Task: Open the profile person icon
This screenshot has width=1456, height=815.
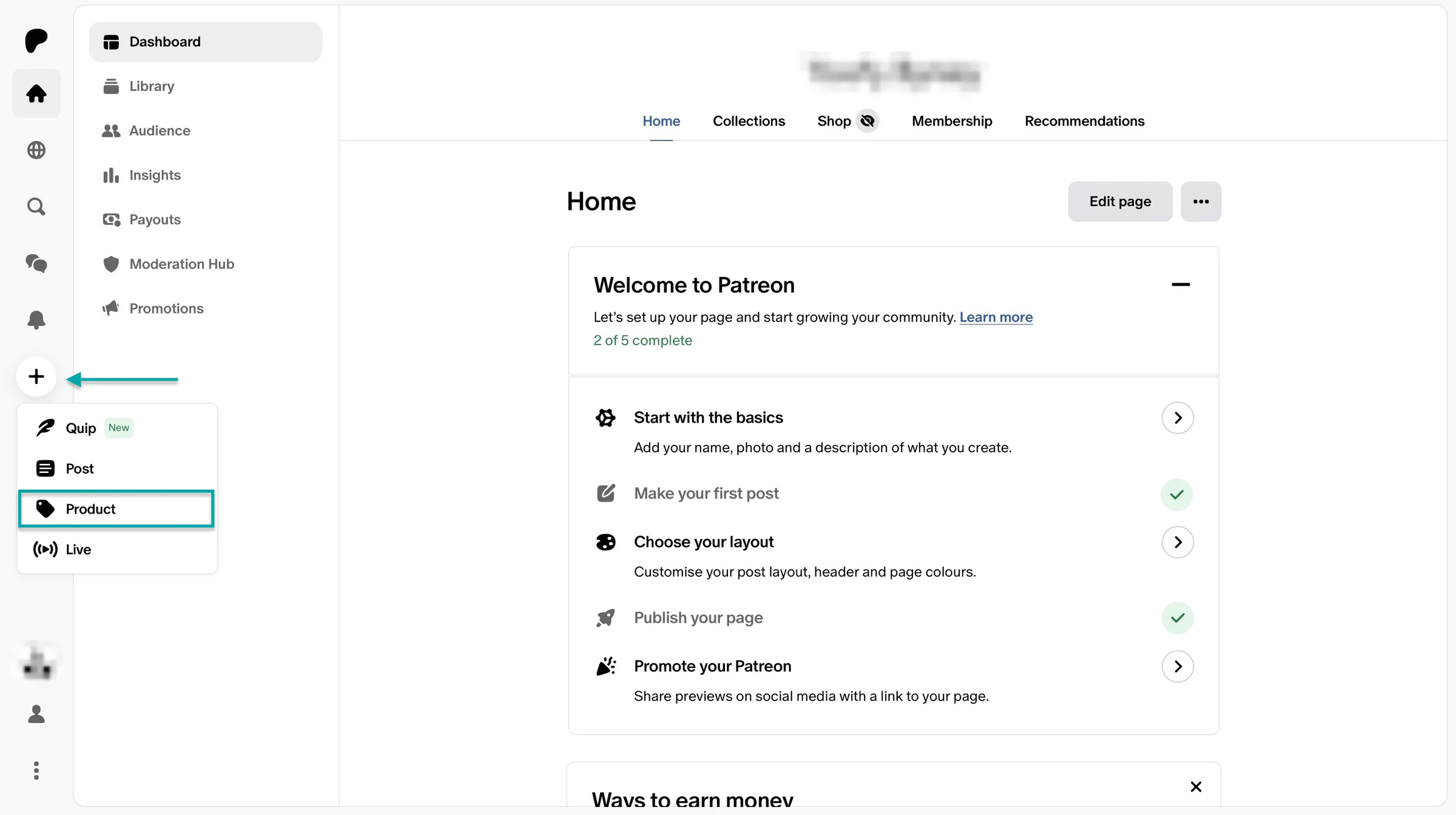Action: coord(36,714)
